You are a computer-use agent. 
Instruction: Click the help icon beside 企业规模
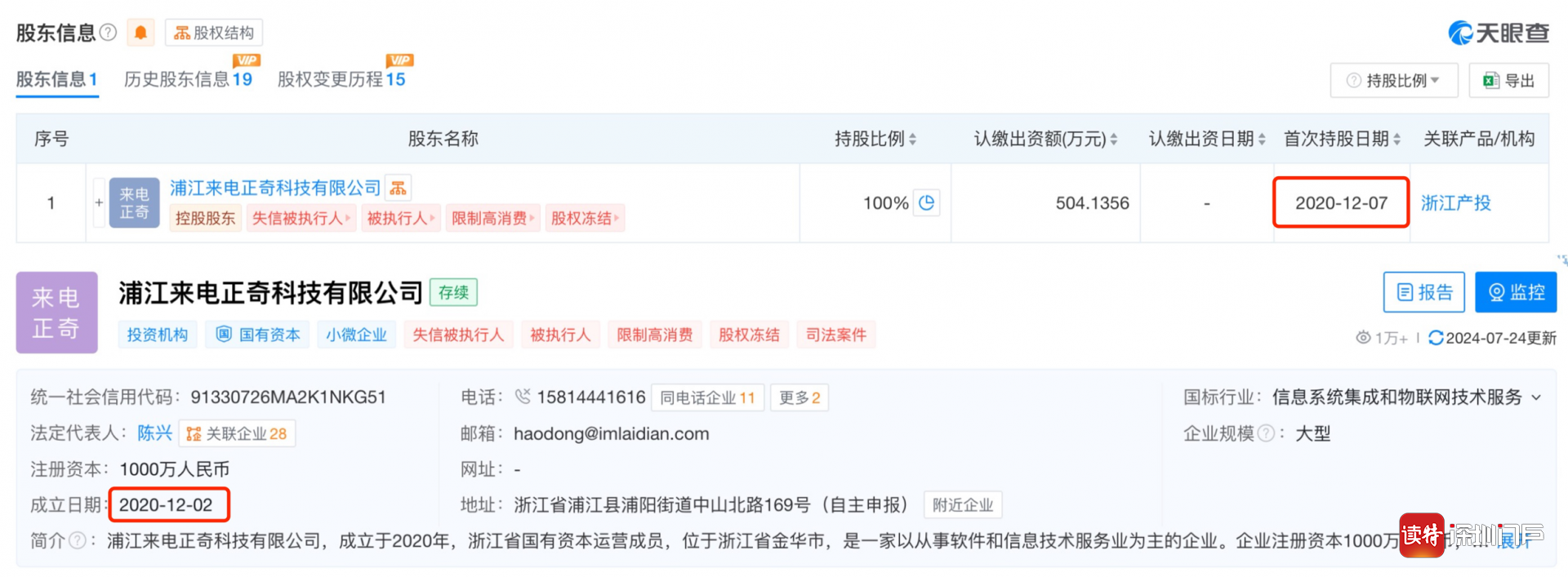[1266, 433]
